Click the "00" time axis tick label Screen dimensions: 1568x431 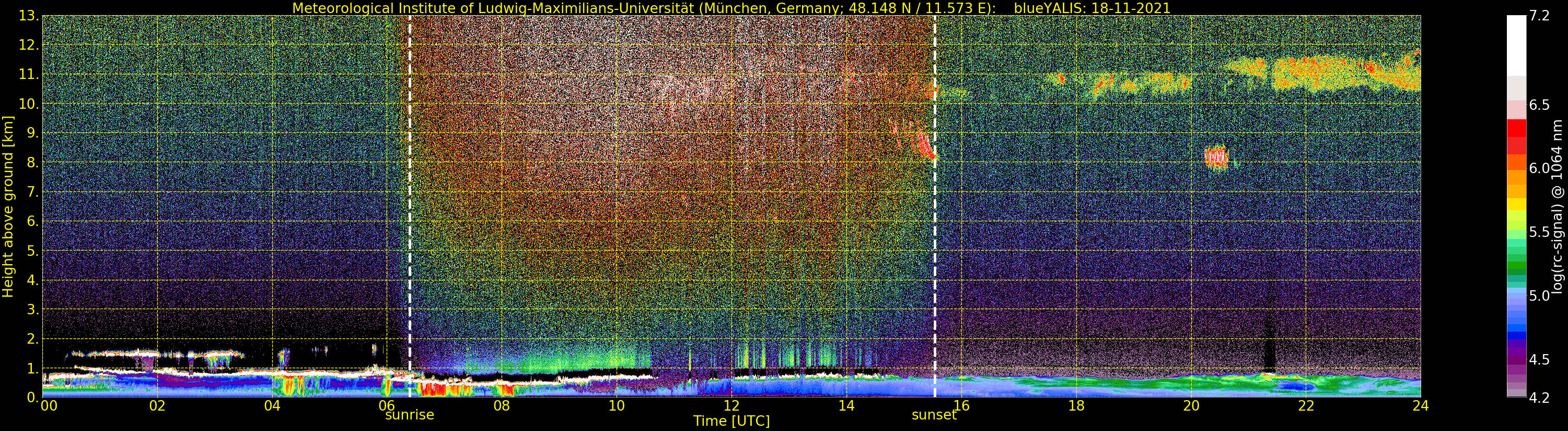(49, 405)
